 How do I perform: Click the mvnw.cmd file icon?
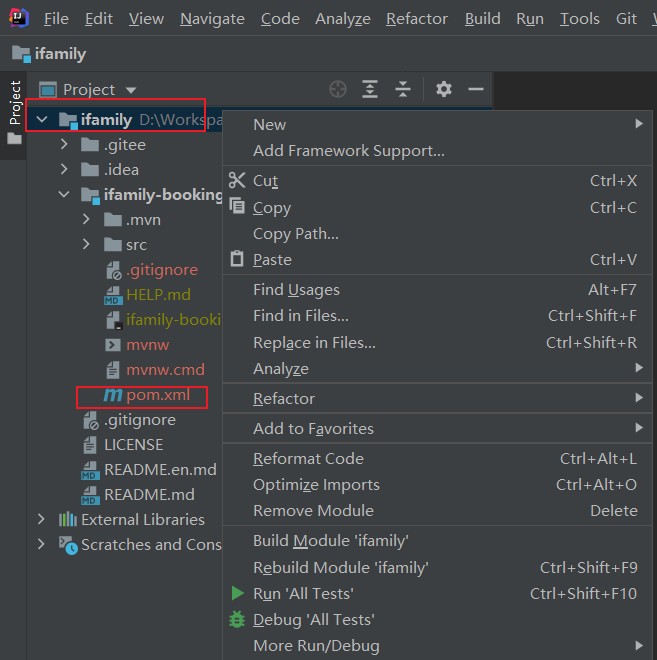tap(112, 370)
